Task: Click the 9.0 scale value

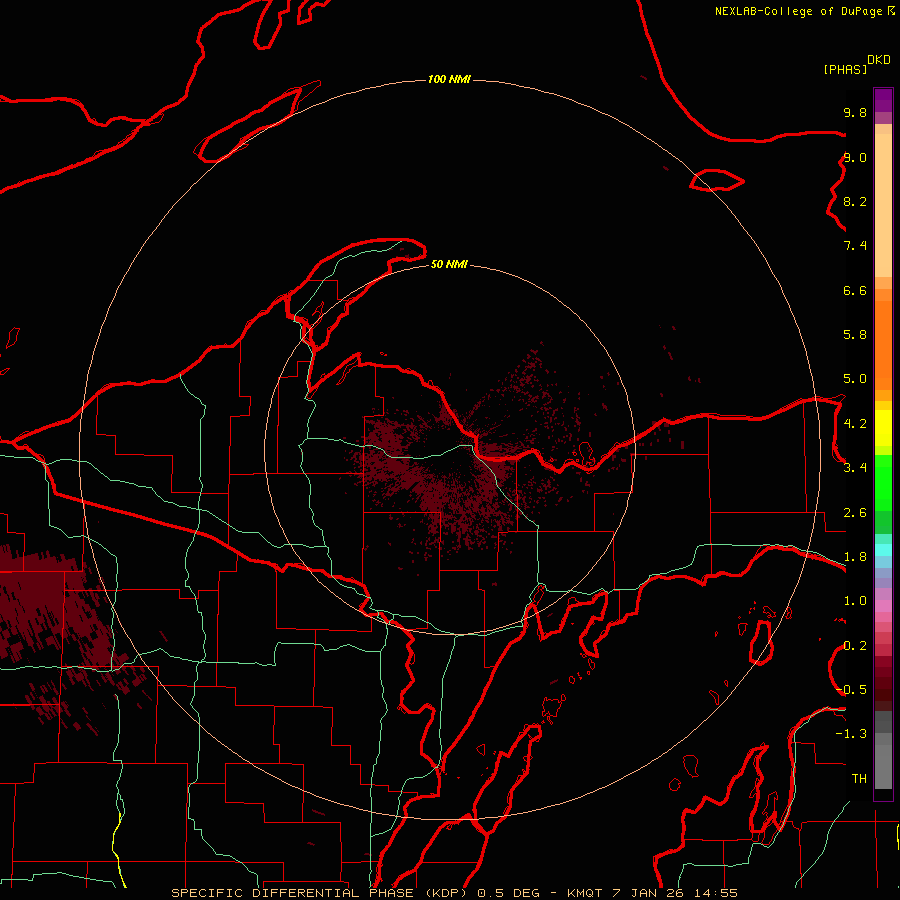Action: click(x=855, y=157)
